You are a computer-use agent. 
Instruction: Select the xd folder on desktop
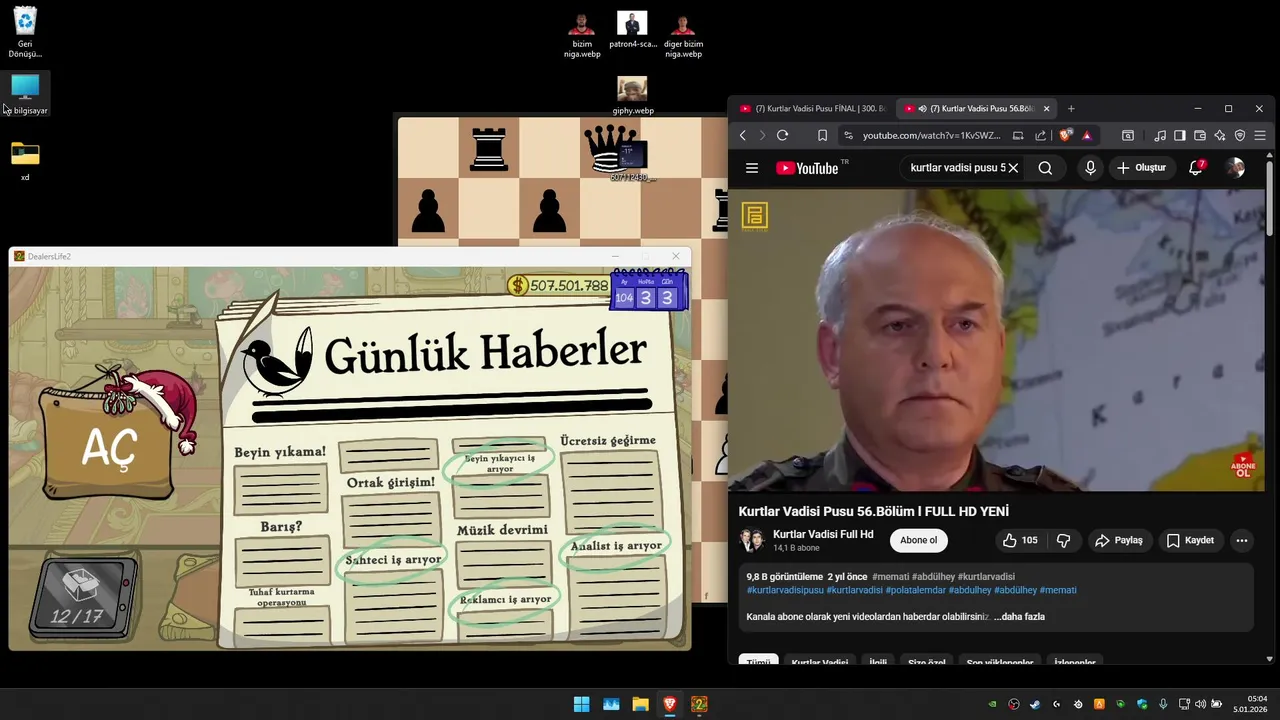point(25,162)
